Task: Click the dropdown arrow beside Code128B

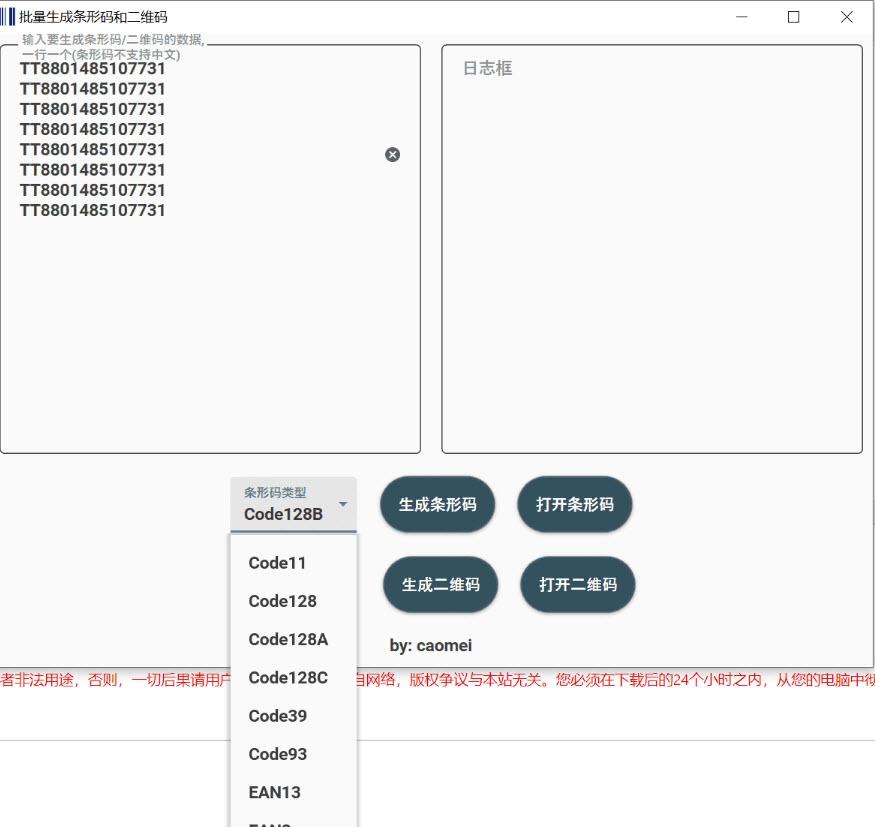Action: pyautogui.click(x=343, y=504)
